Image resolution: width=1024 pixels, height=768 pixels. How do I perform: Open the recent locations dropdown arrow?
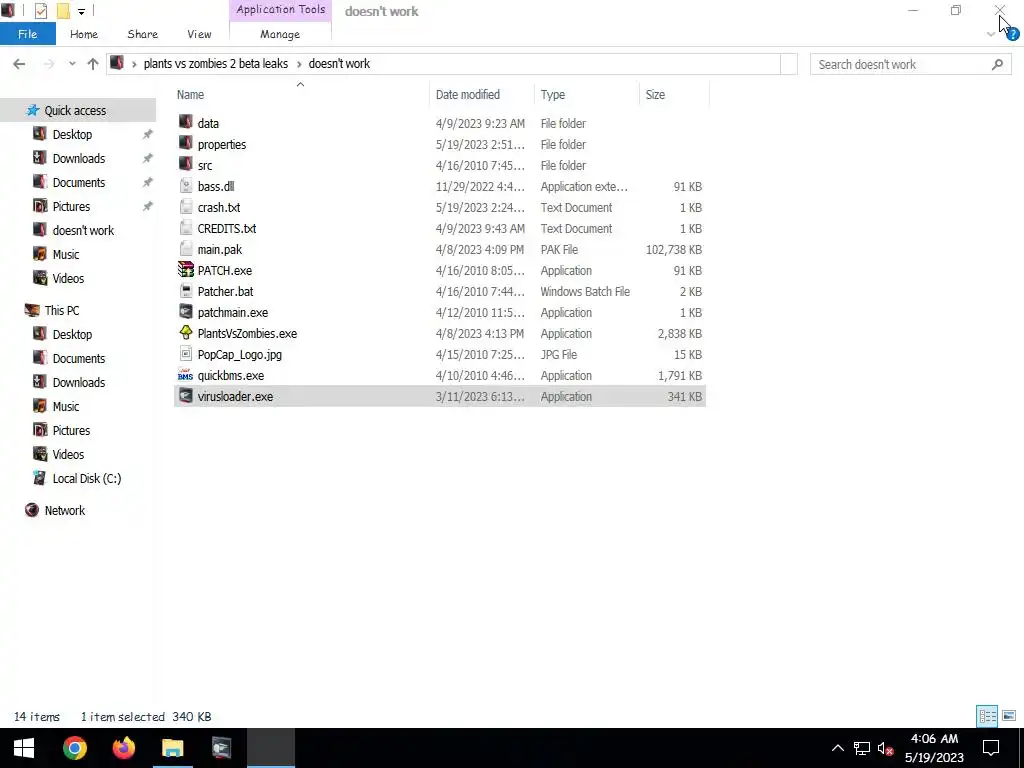pos(72,64)
